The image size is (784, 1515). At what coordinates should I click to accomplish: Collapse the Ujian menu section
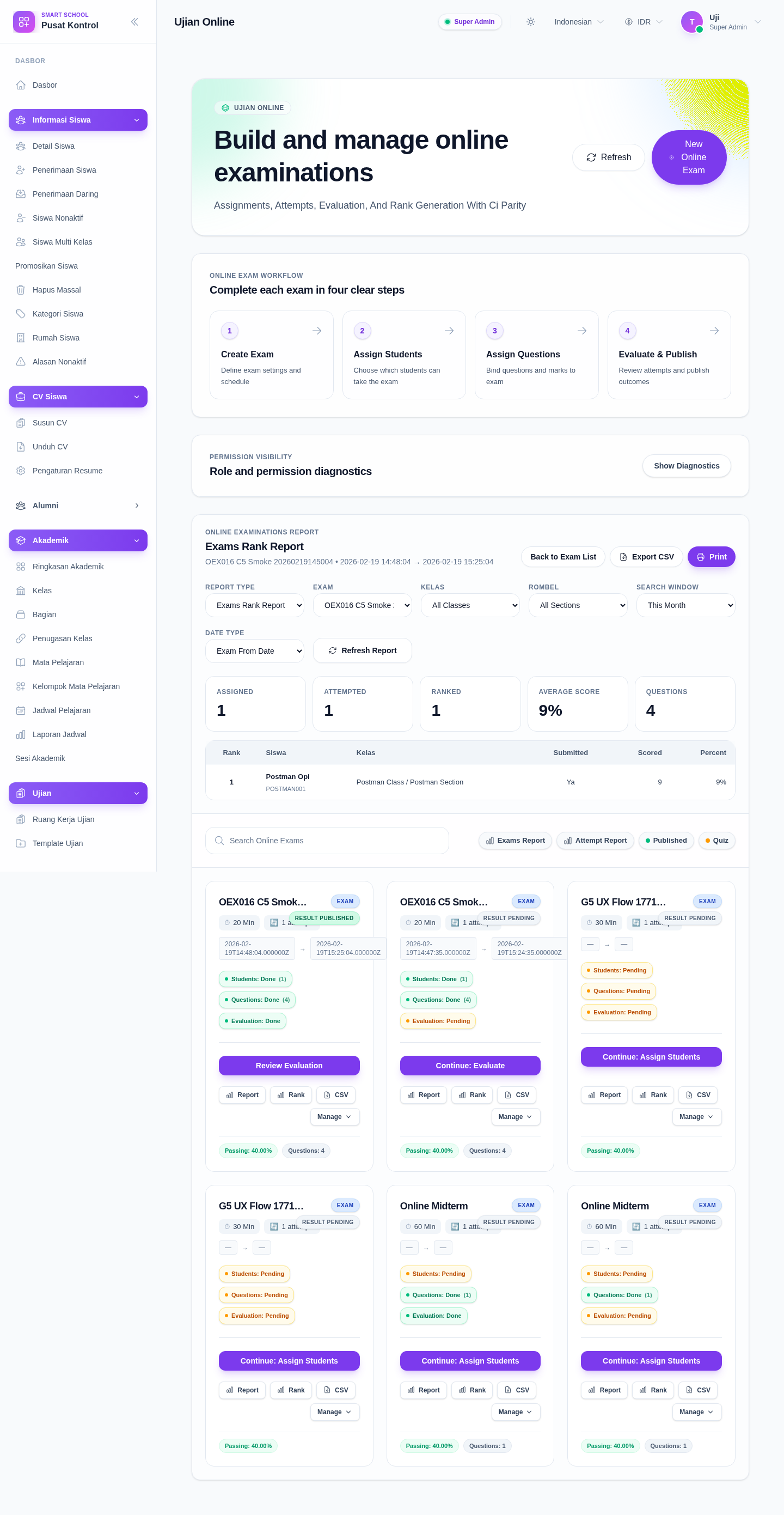78,793
